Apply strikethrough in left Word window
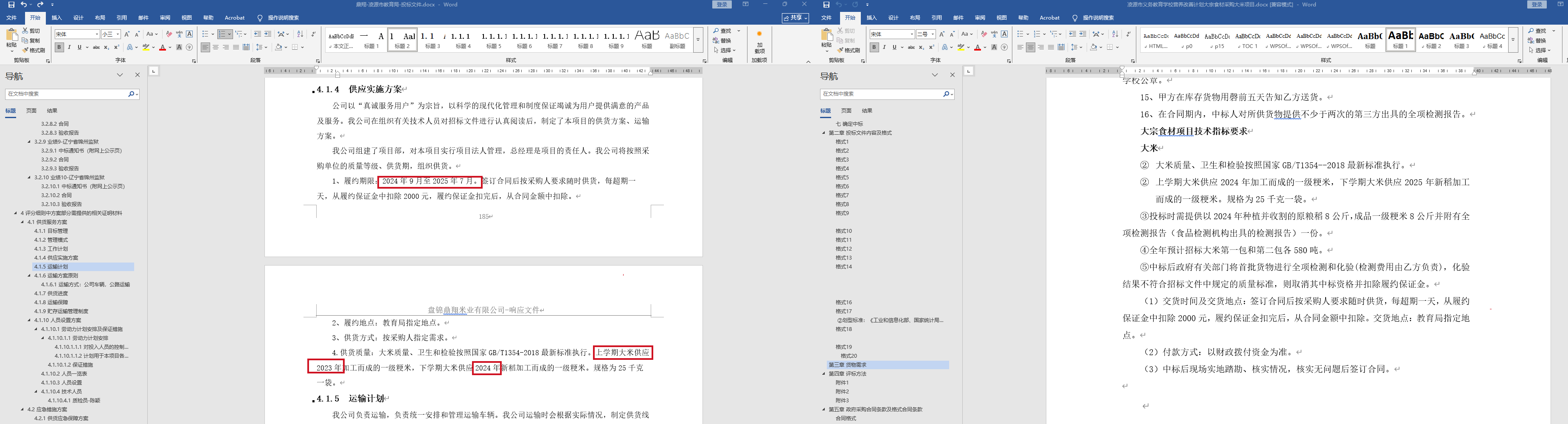The height and width of the screenshot is (424, 1568). (96, 47)
